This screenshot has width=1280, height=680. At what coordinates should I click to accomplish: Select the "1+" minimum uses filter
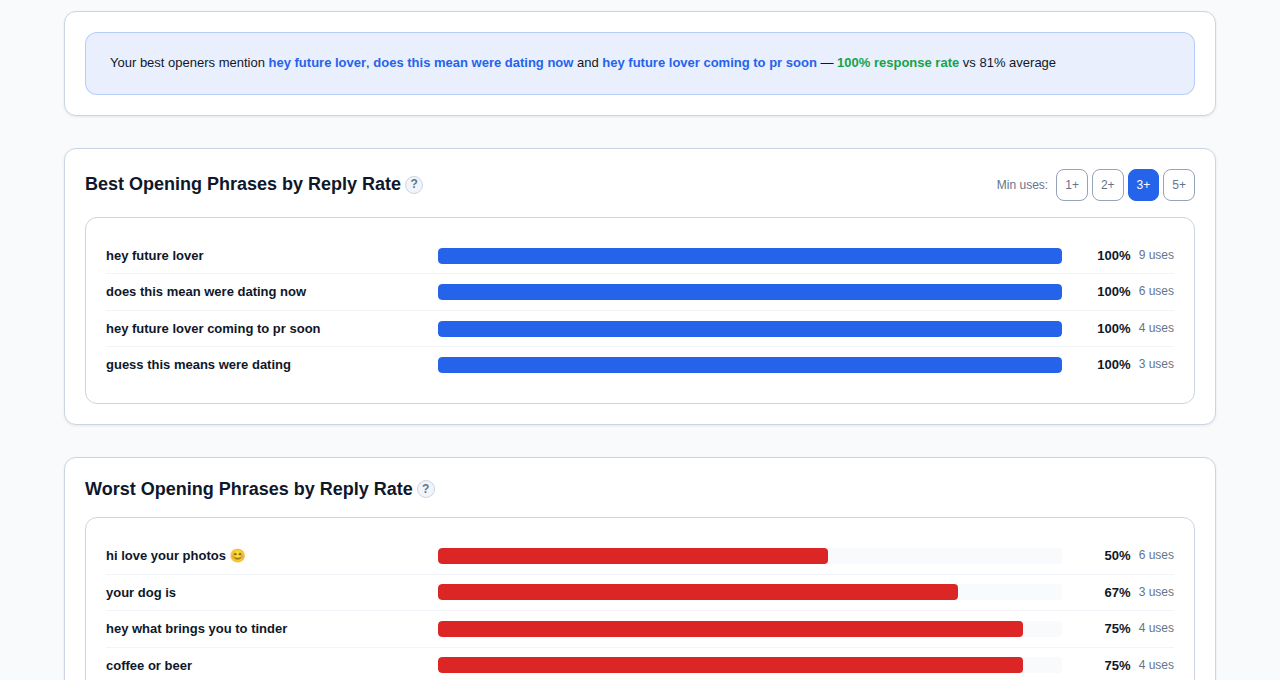pyautogui.click(x=1071, y=185)
